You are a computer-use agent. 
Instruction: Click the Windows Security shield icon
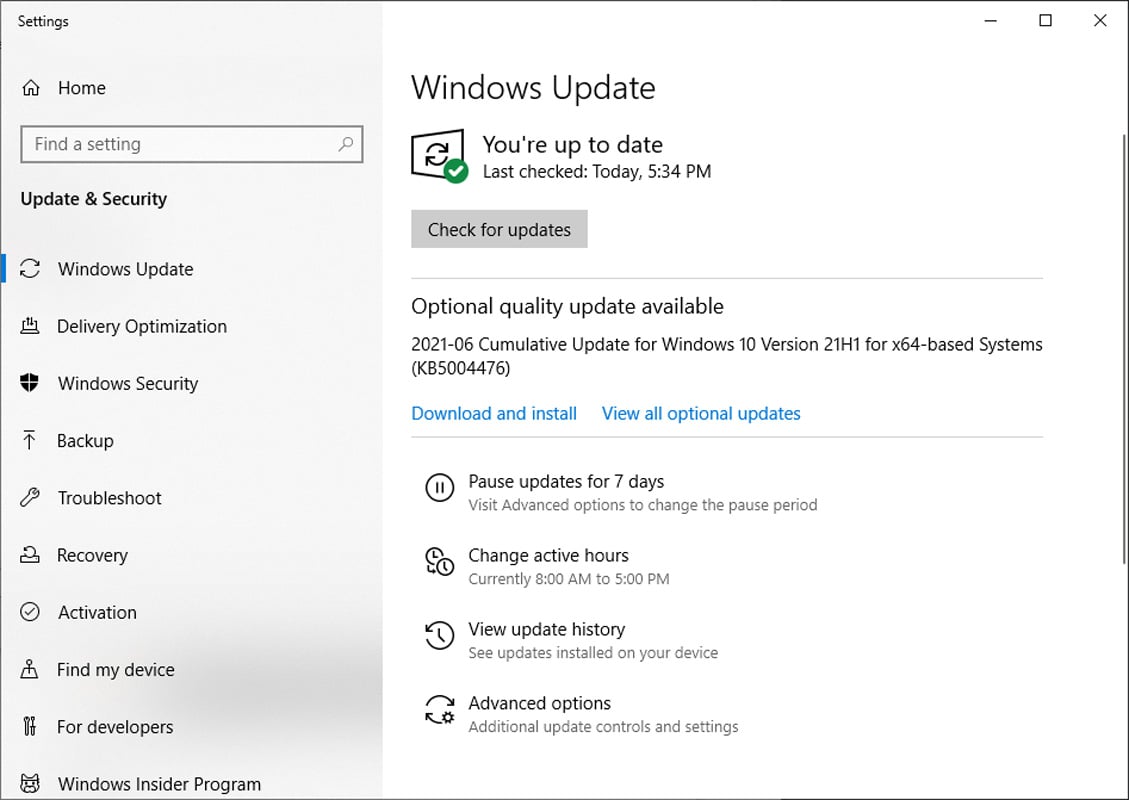coord(30,383)
